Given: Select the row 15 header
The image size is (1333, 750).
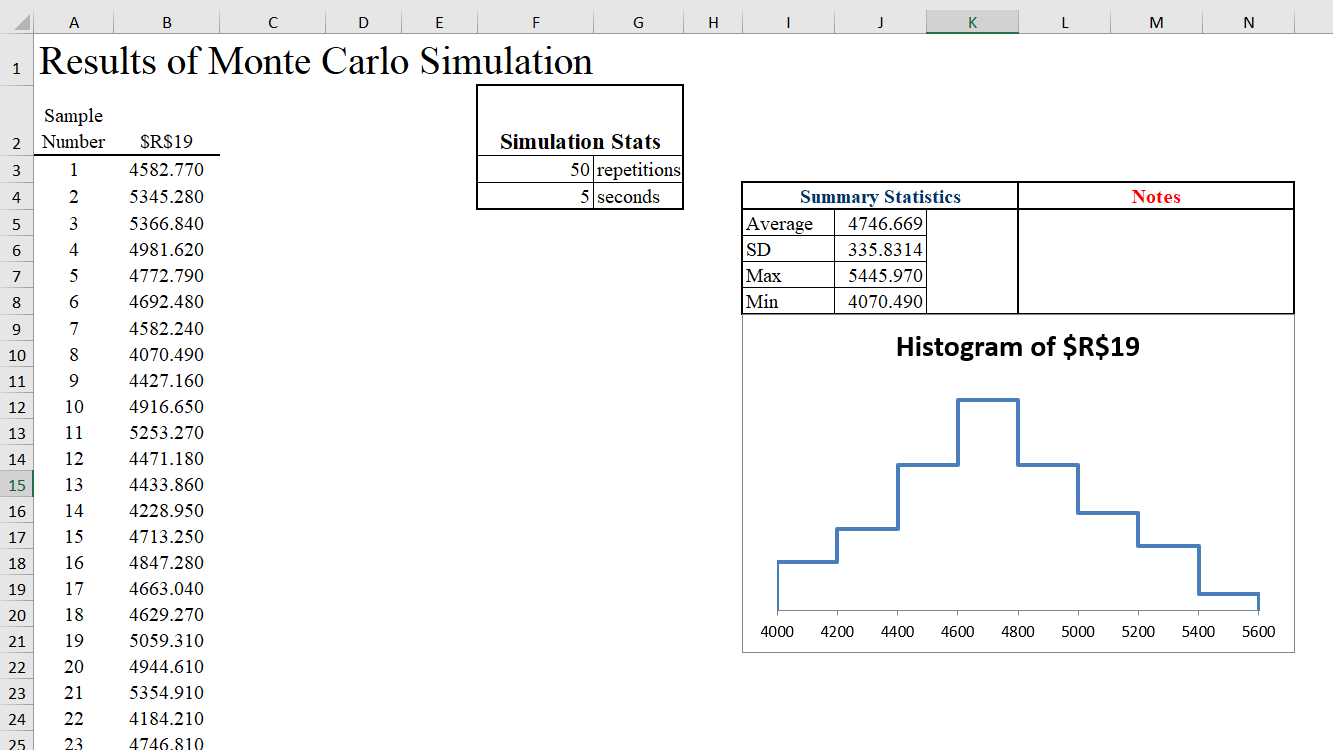Looking at the screenshot, I should 17,485.
